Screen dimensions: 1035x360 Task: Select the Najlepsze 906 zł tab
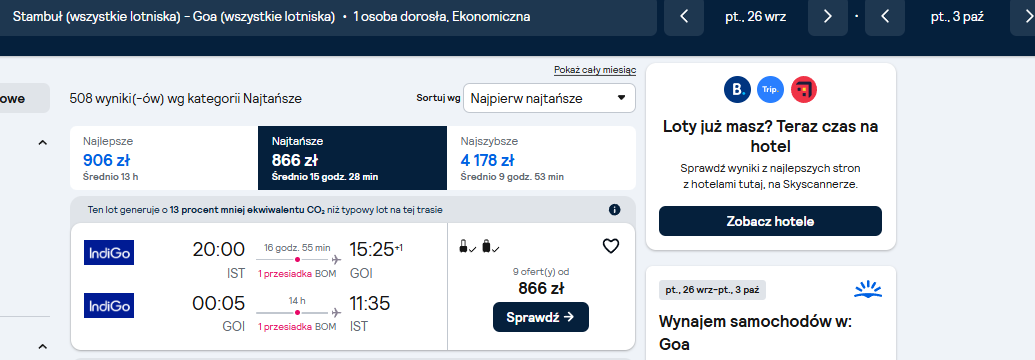tap(164, 158)
